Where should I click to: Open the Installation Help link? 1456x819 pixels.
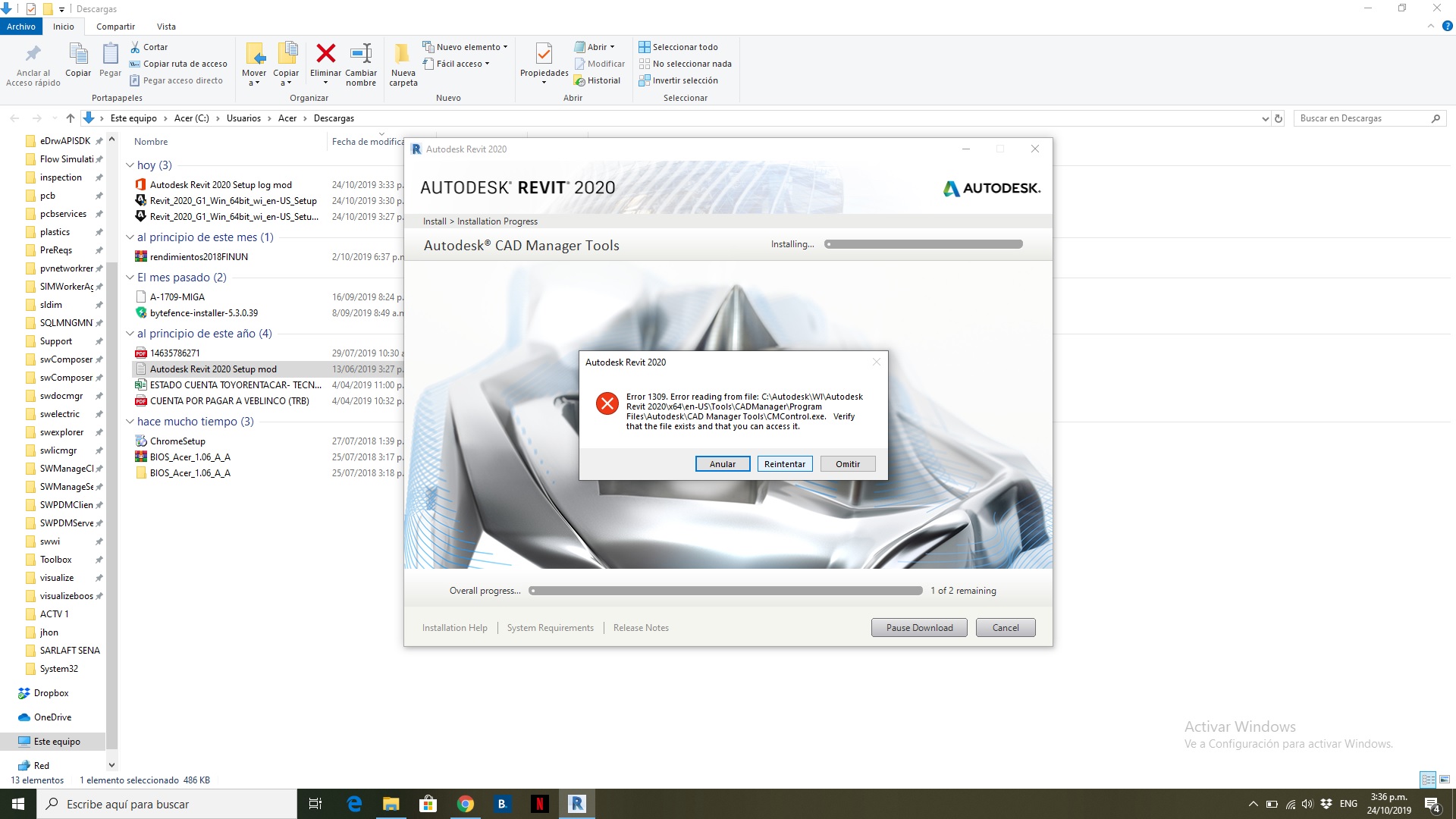(454, 628)
